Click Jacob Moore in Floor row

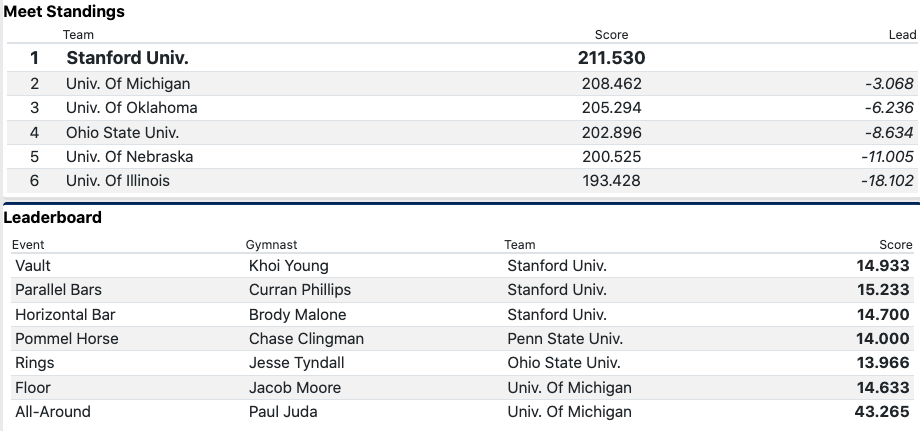pyautogui.click(x=295, y=388)
